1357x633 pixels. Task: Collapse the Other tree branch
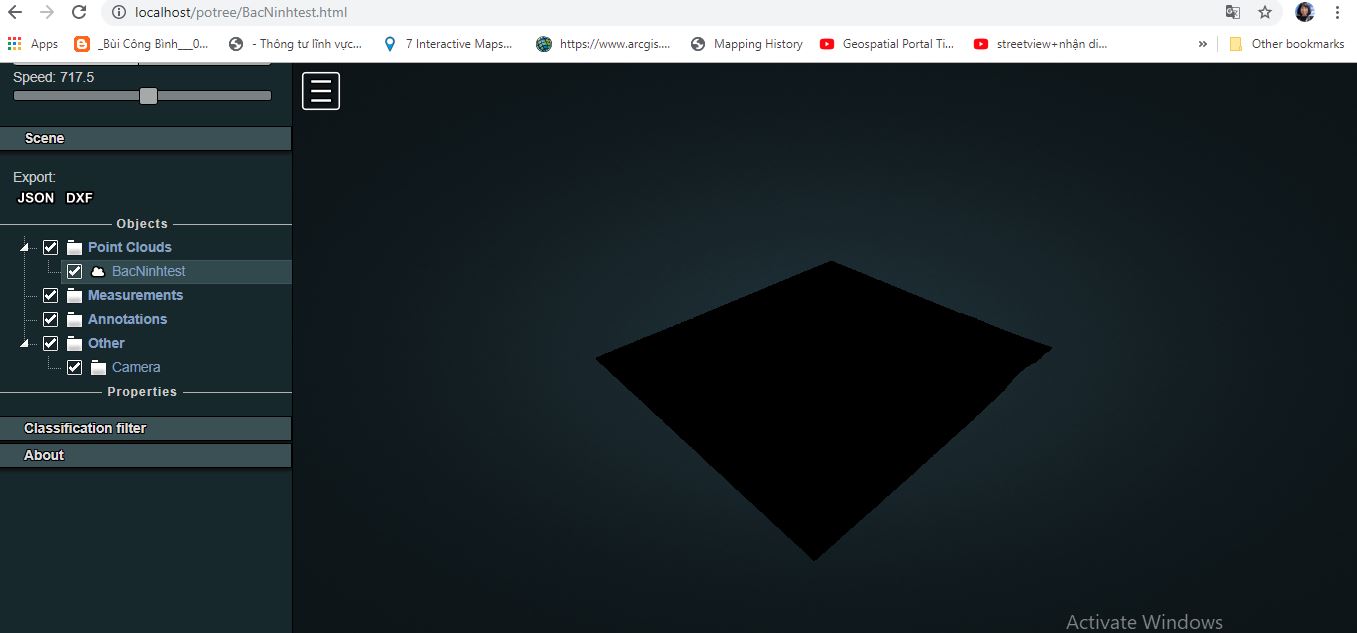point(24,342)
